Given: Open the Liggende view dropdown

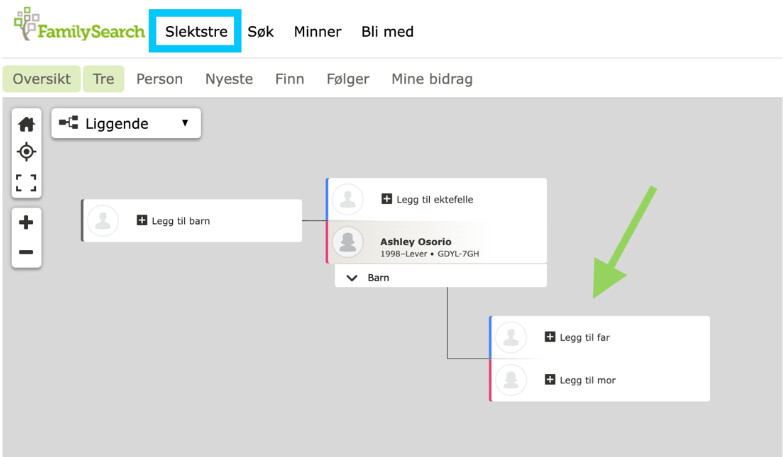Looking at the screenshot, I should tap(126, 123).
